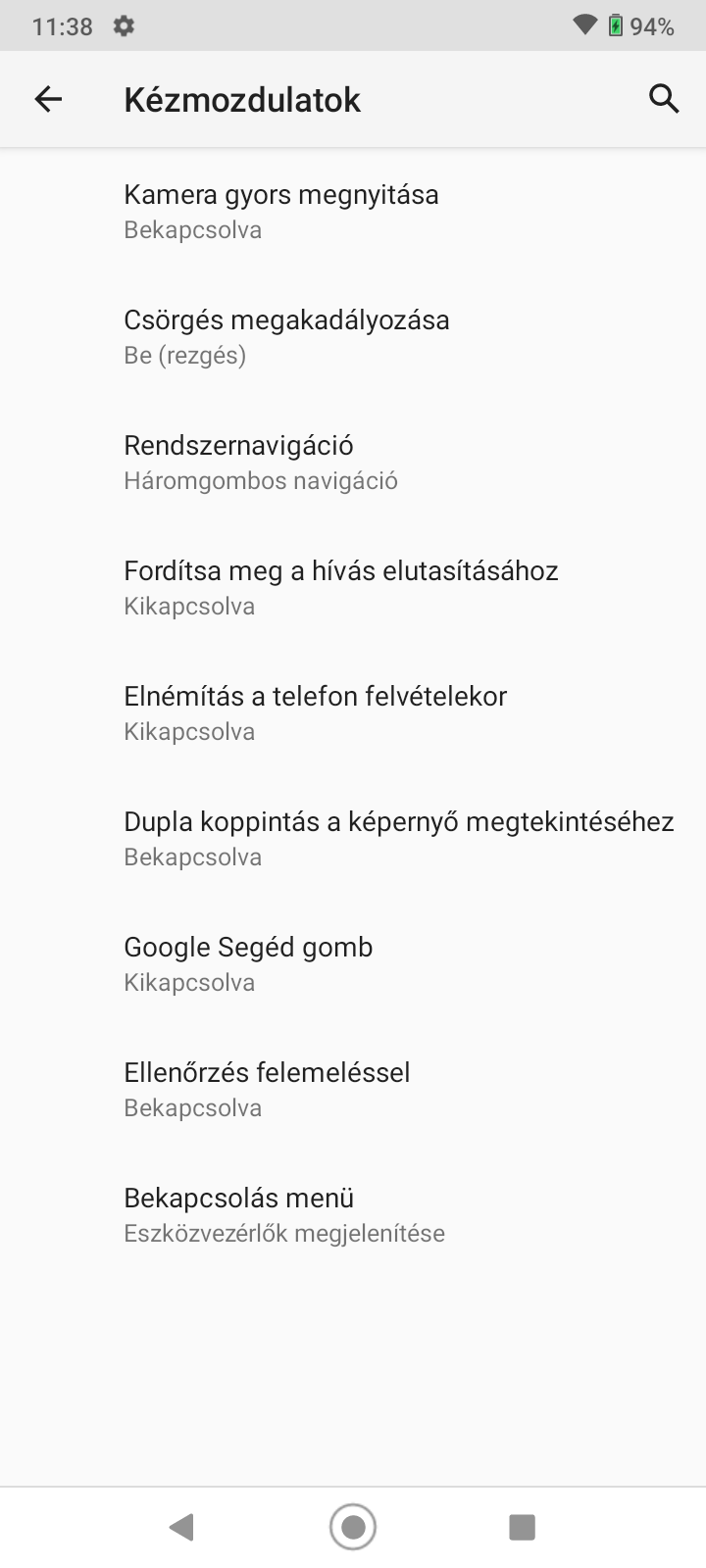Tap the battery icon in status bar
Image resolution: width=706 pixels, height=1568 pixels.
[615, 25]
